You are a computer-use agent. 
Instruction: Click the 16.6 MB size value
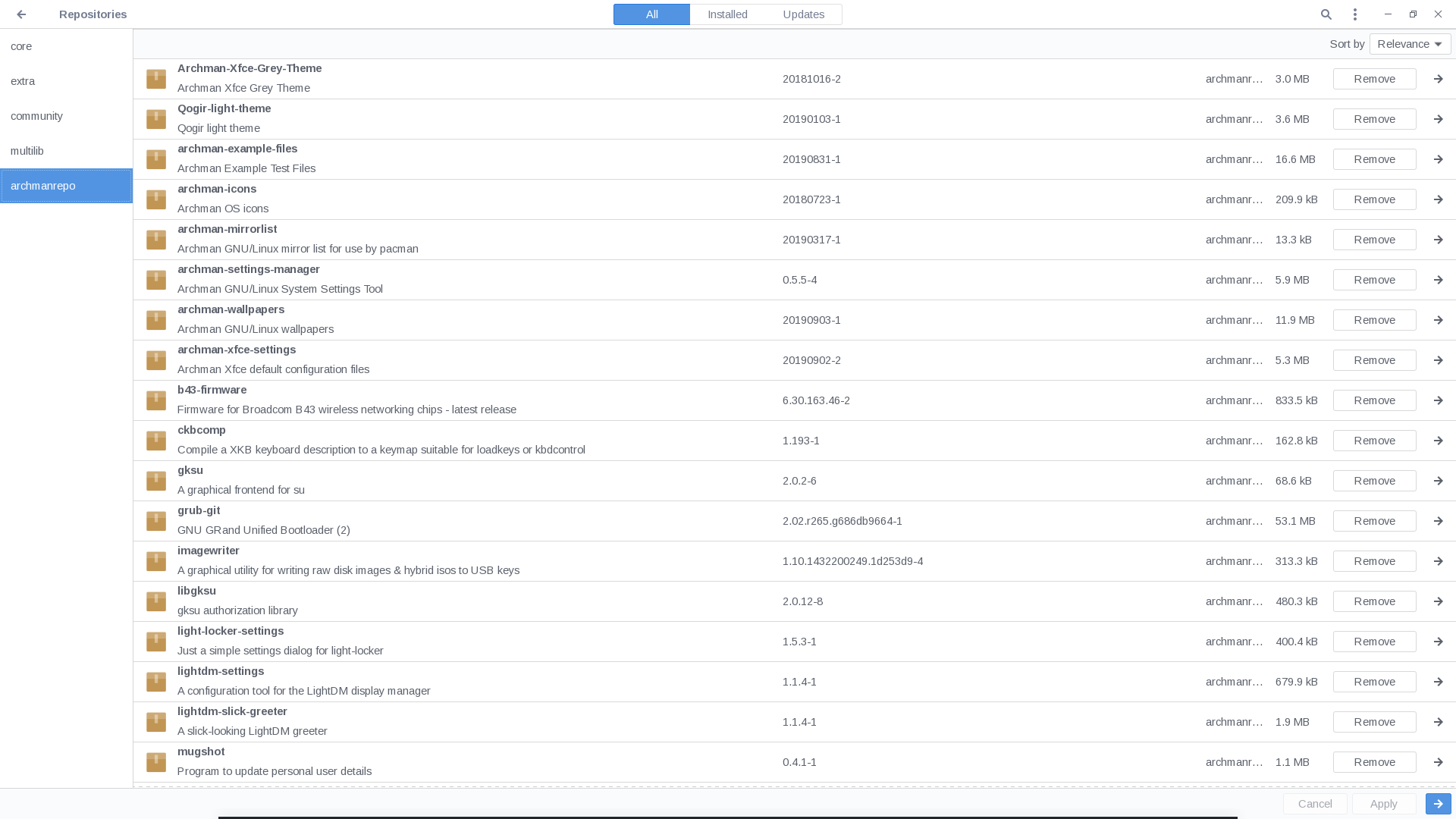click(1295, 159)
